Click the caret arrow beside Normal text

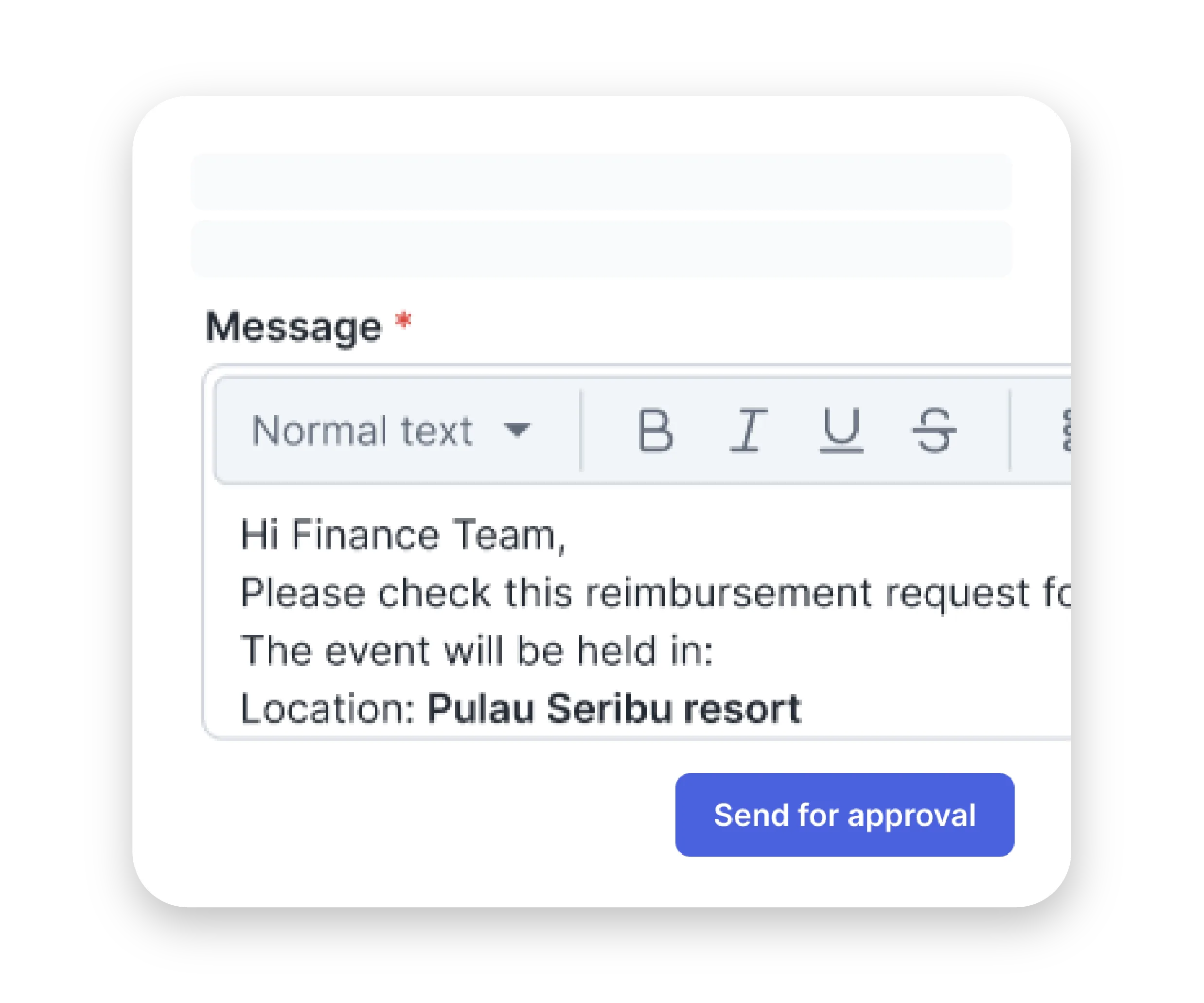point(517,430)
